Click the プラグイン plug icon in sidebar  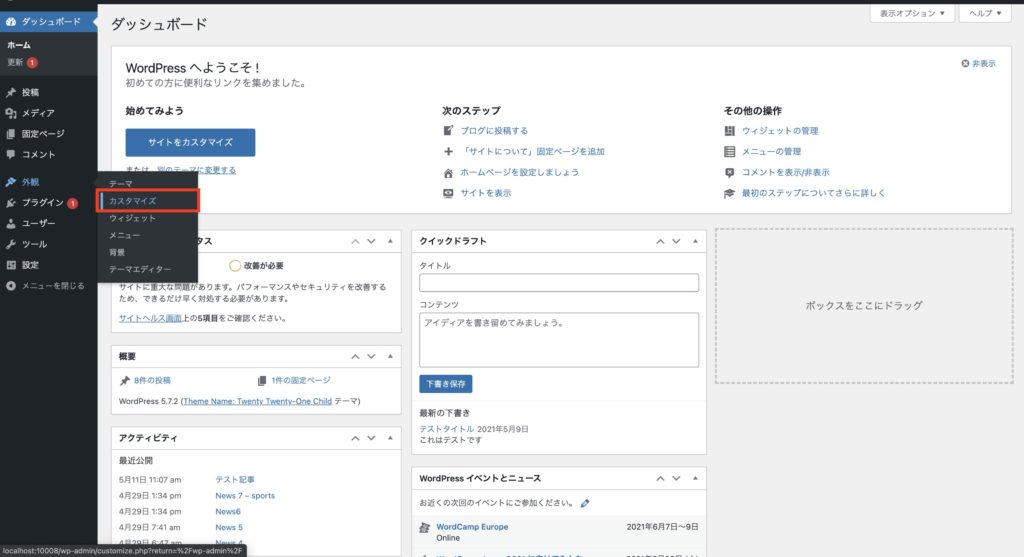coord(11,203)
